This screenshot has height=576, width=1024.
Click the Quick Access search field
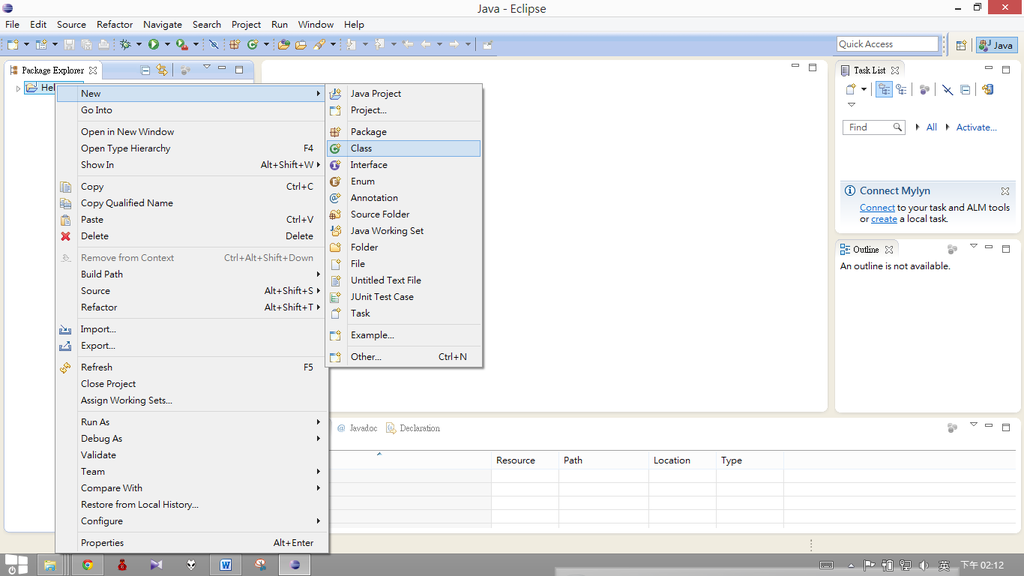(x=886, y=44)
